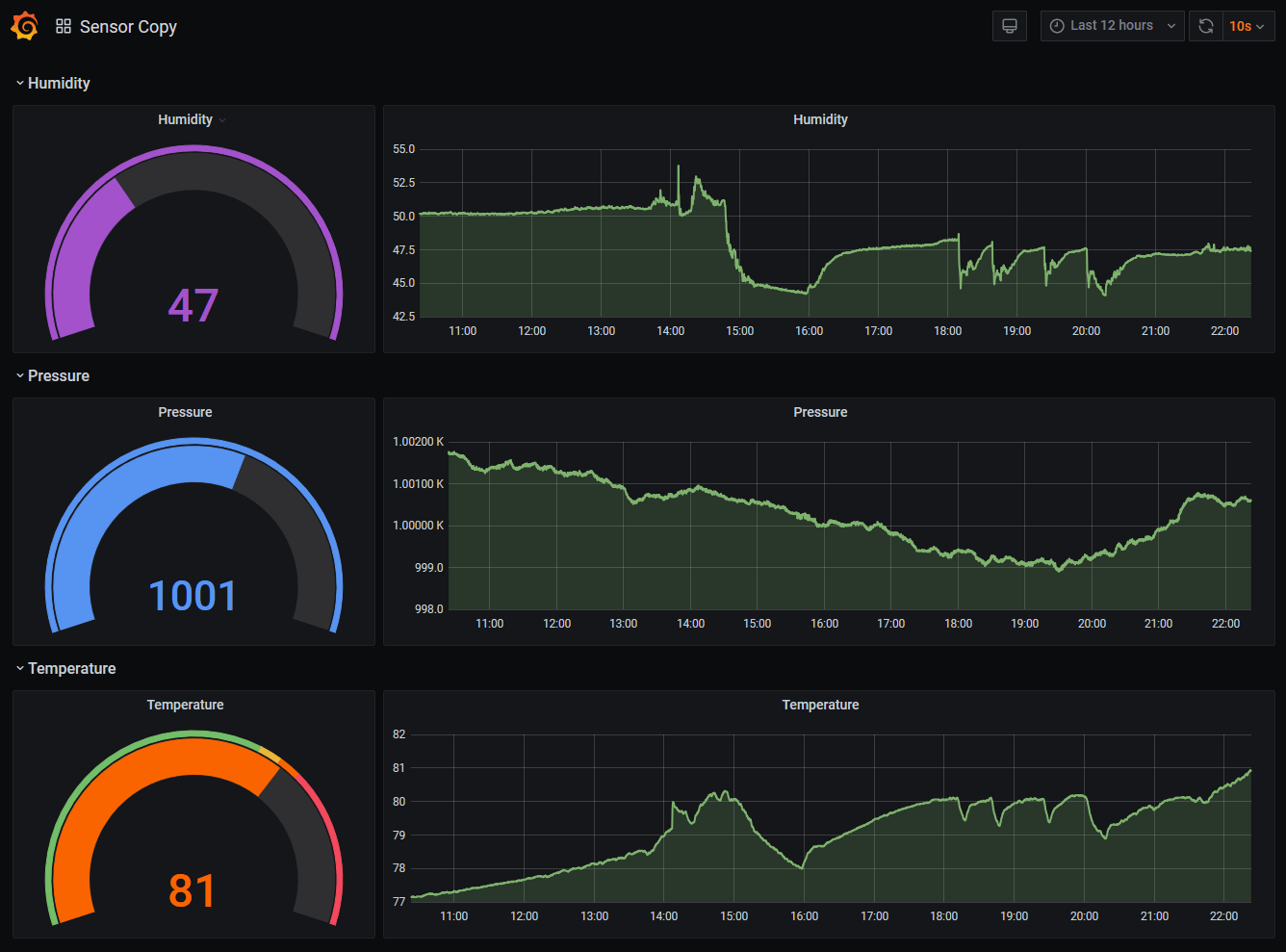
Task: Open the Humidity gauge panel title menu
Action: (x=186, y=119)
